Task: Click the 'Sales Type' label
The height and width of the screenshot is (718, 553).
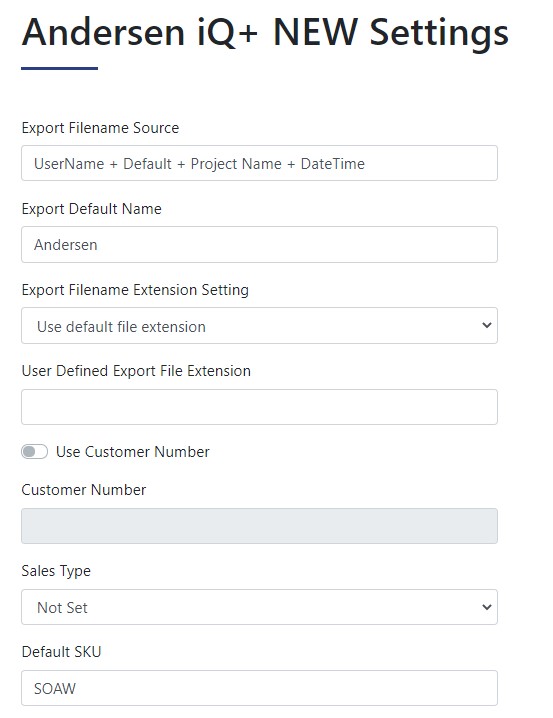Action: click(x=56, y=571)
